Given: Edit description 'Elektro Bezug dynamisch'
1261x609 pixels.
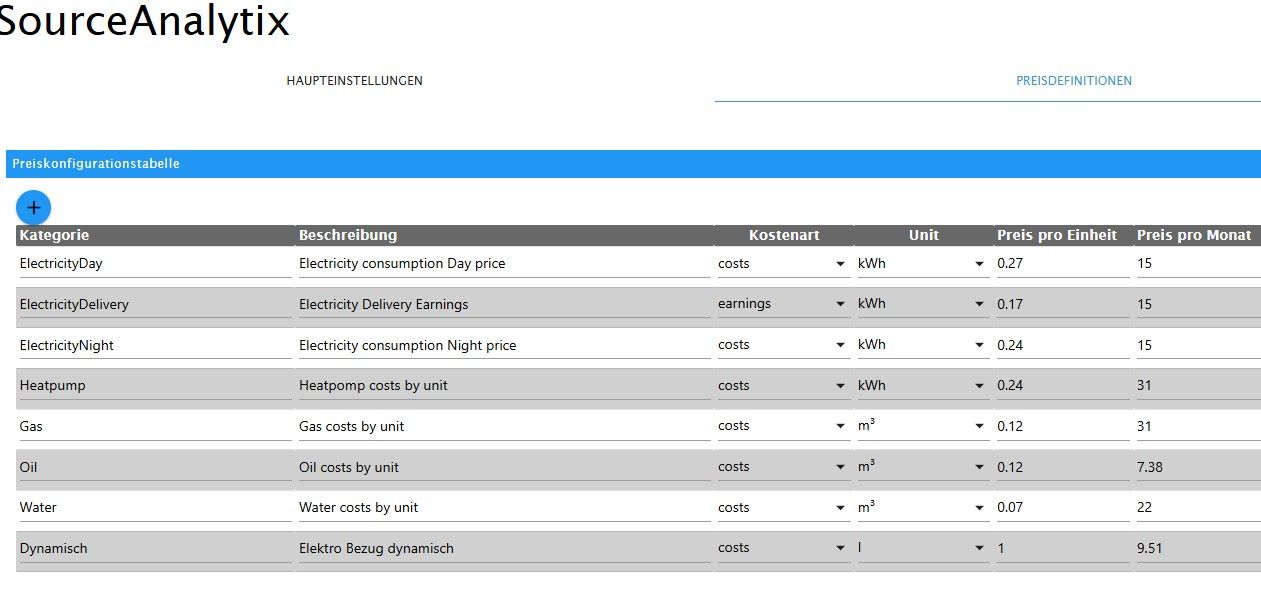Looking at the screenshot, I should [504, 548].
